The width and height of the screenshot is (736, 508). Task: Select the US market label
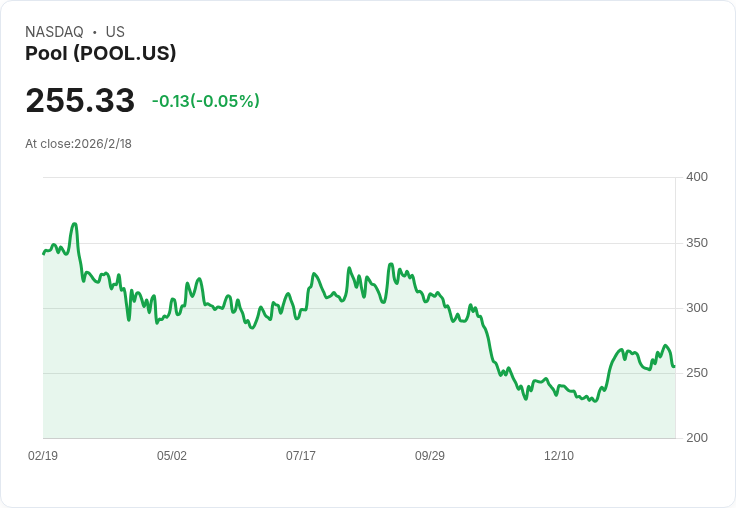click(115, 32)
